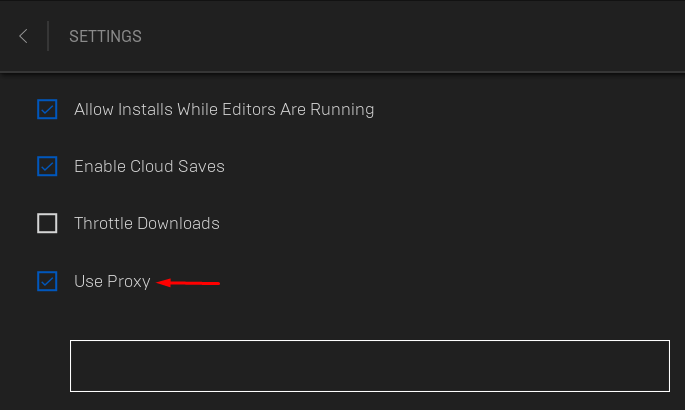Click the checkmark icon for editor installs
The image size is (685, 410).
[x=47, y=109]
